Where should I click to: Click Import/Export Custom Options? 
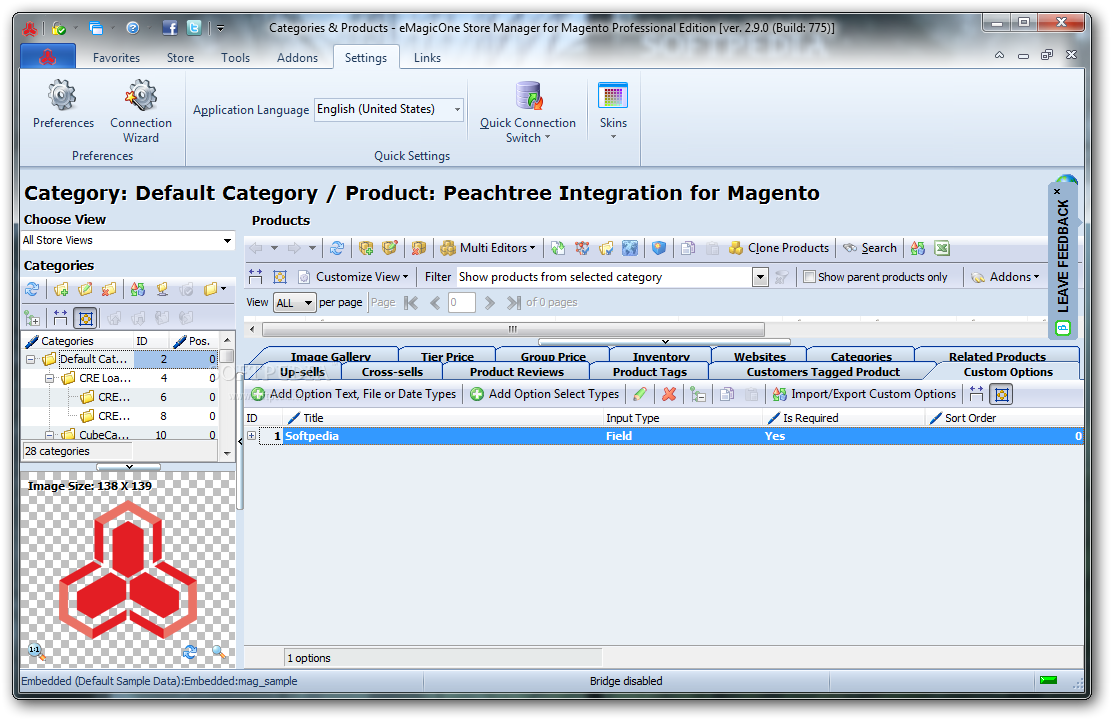[x=864, y=394]
